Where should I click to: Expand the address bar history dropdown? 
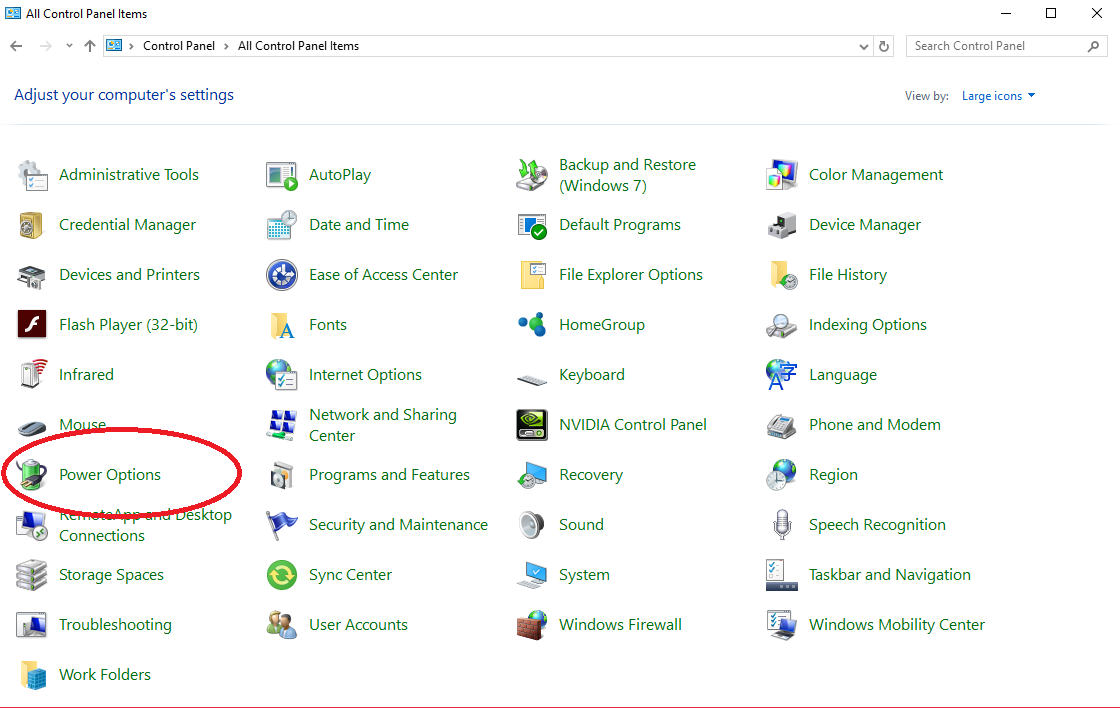[x=864, y=46]
